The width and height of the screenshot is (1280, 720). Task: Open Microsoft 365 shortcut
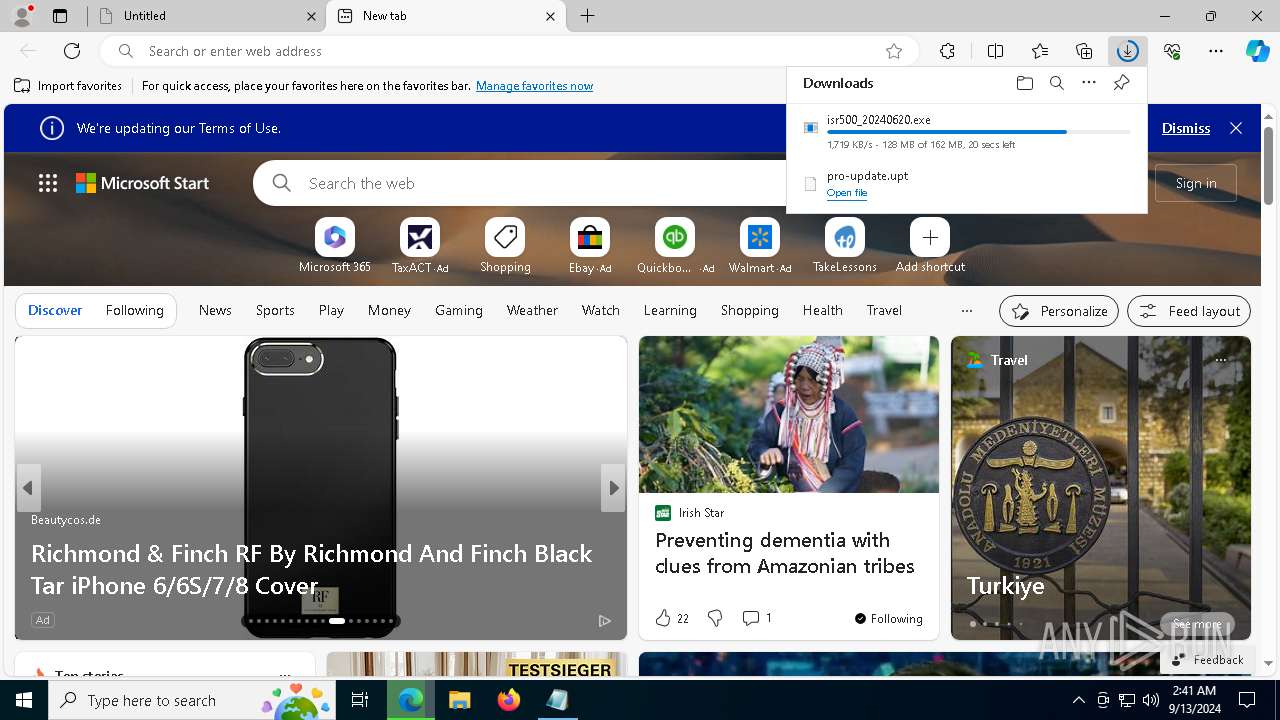tap(335, 246)
